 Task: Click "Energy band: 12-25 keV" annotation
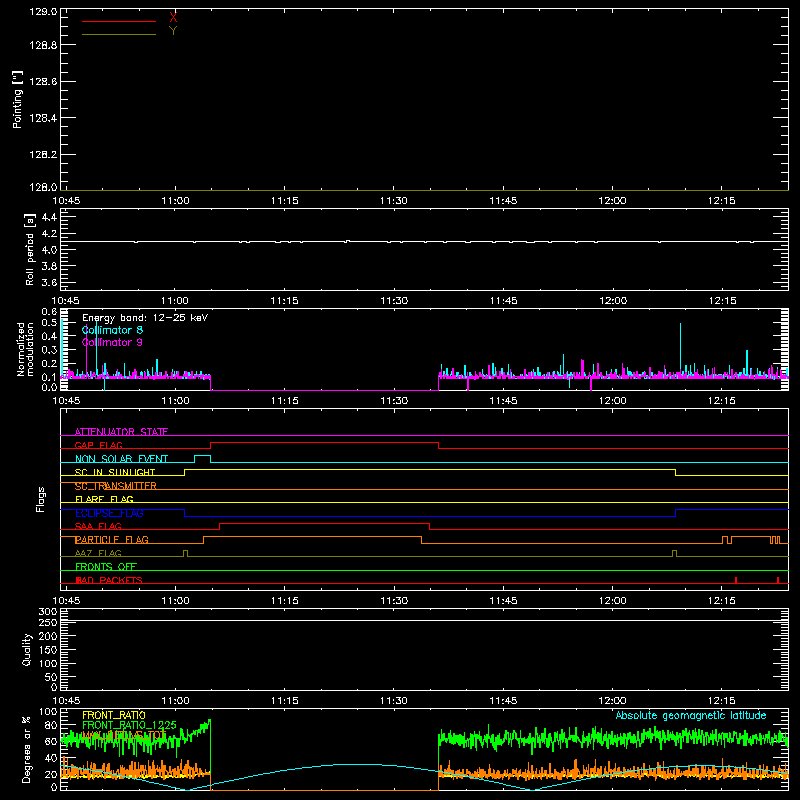(145, 318)
